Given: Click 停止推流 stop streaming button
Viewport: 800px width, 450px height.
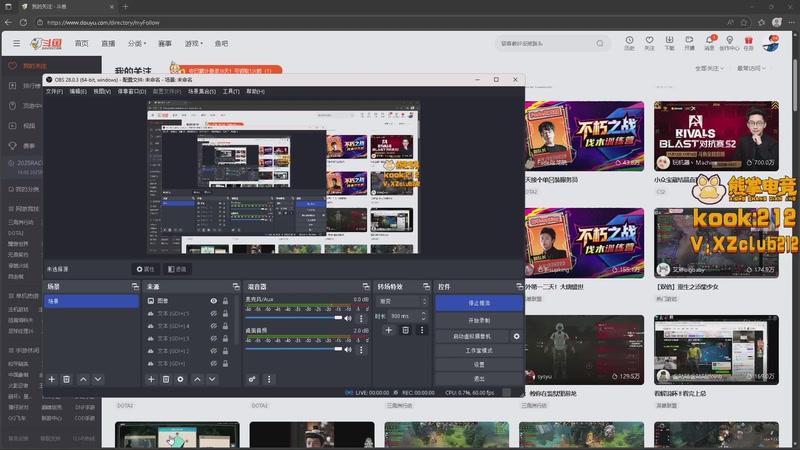Looking at the screenshot, I should [479, 303].
